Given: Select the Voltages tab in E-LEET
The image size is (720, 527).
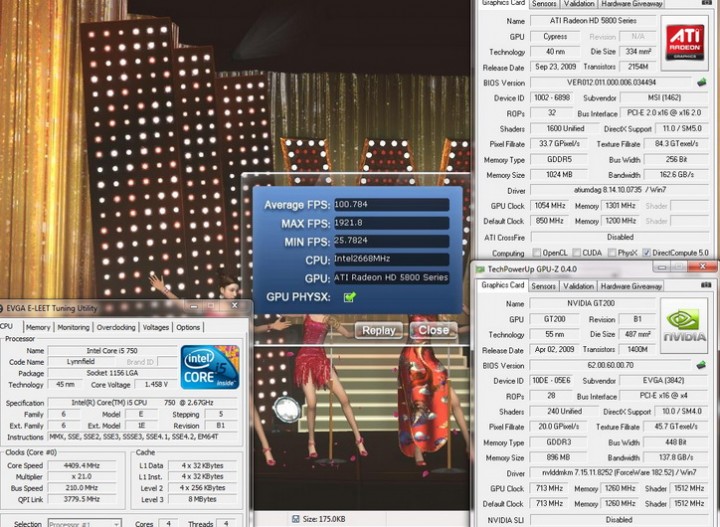Looking at the screenshot, I should point(155,327).
